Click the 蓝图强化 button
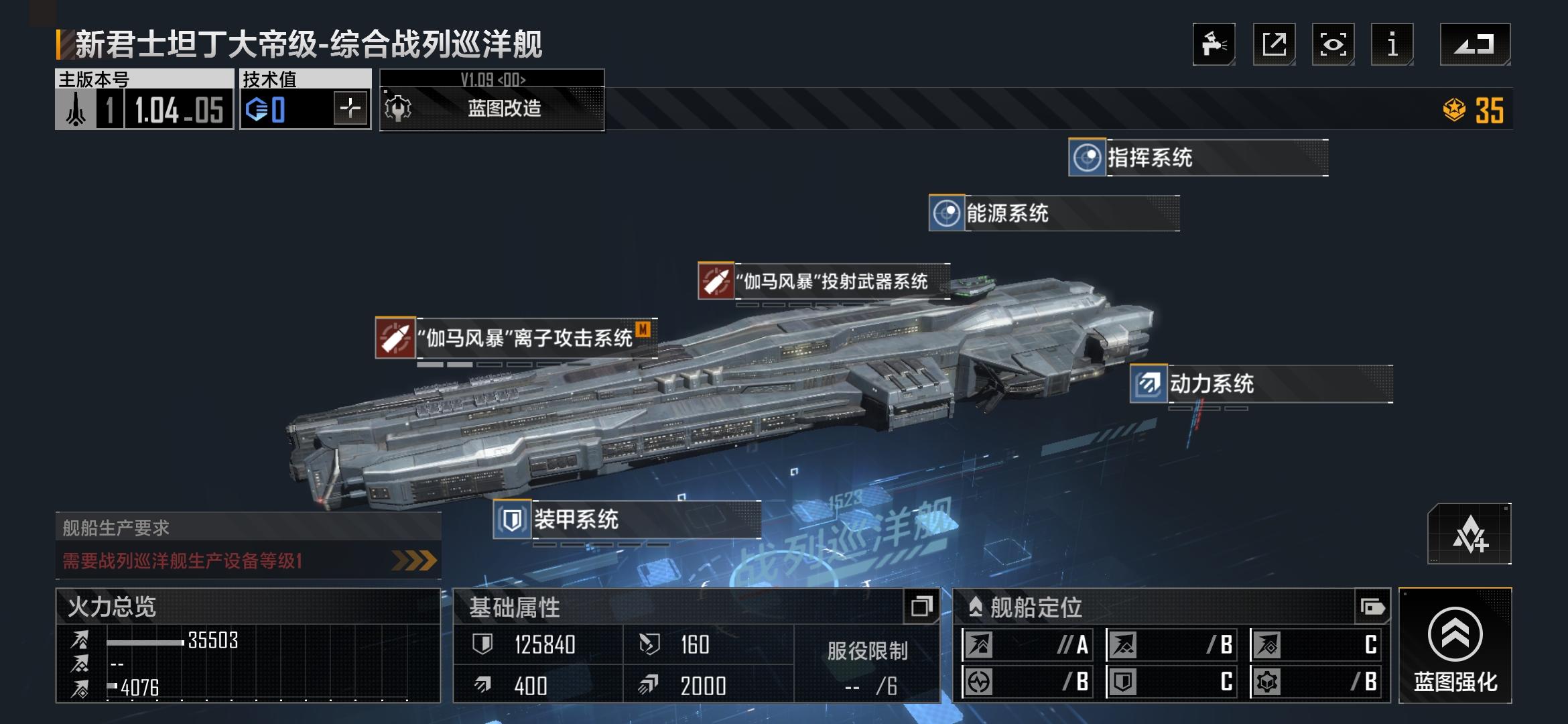Viewport: 1568px width, 724px height. [x=1455, y=646]
